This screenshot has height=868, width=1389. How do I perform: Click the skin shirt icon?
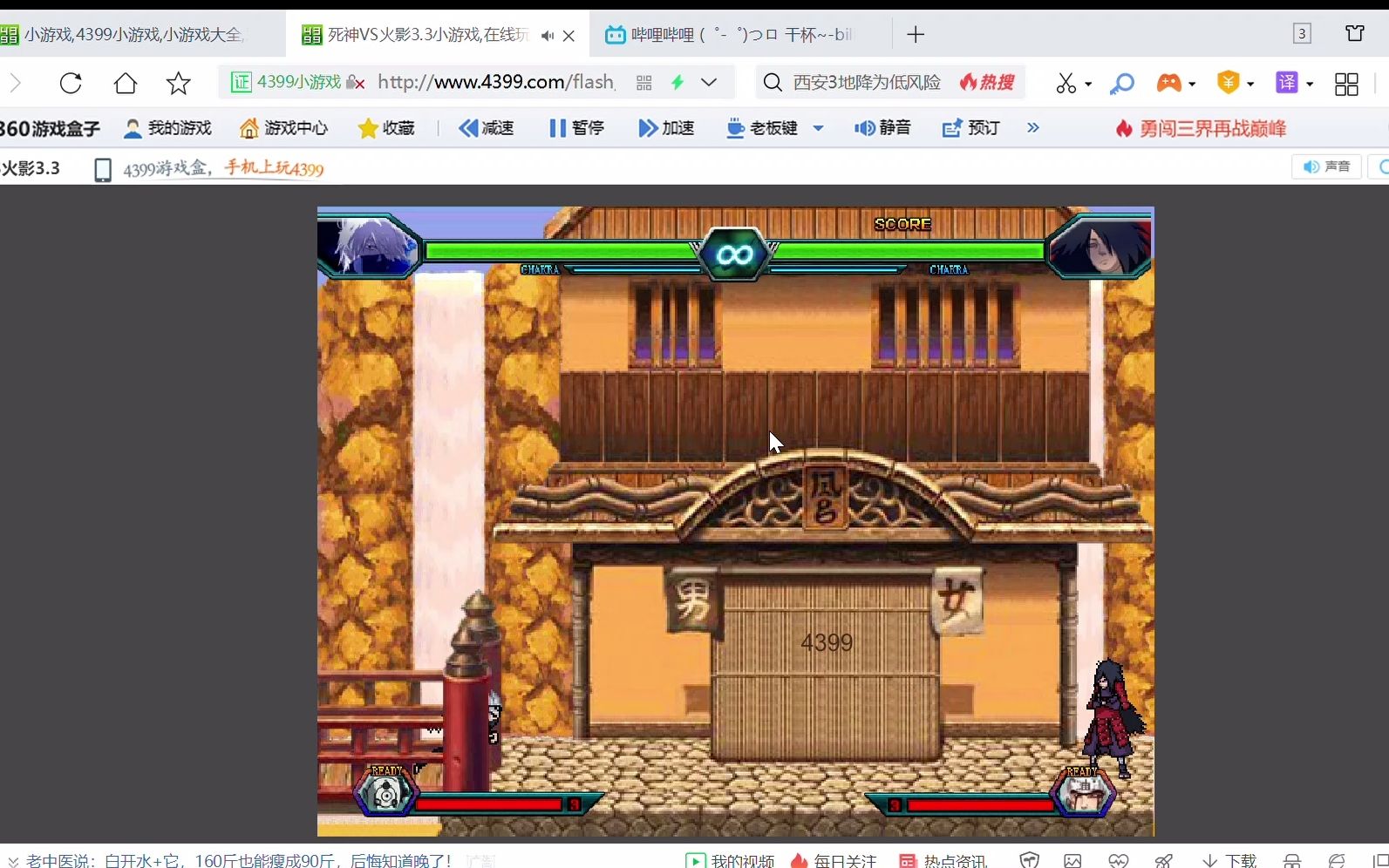(x=1355, y=34)
